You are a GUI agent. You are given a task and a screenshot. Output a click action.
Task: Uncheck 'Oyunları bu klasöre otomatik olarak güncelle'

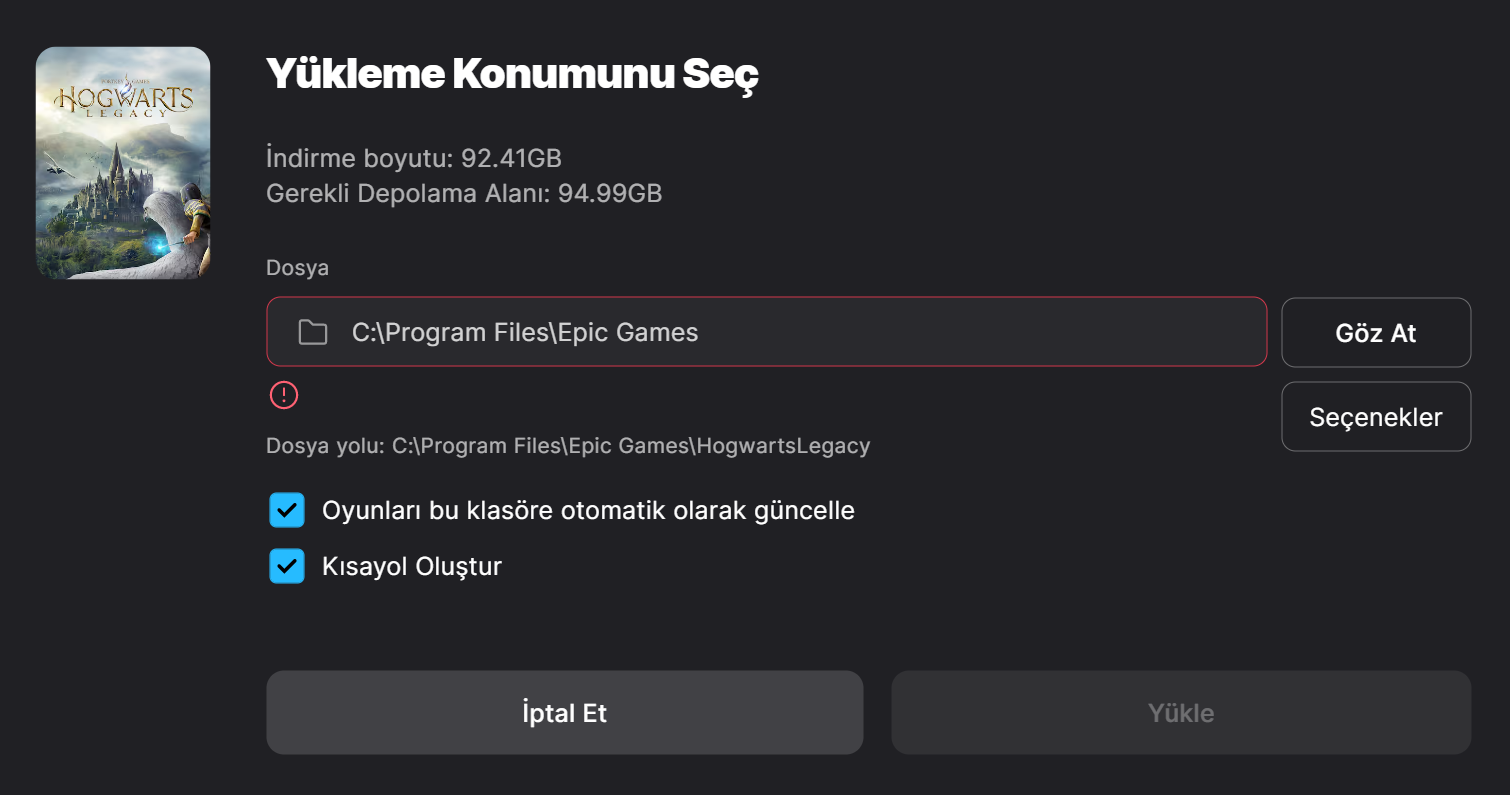click(x=287, y=510)
